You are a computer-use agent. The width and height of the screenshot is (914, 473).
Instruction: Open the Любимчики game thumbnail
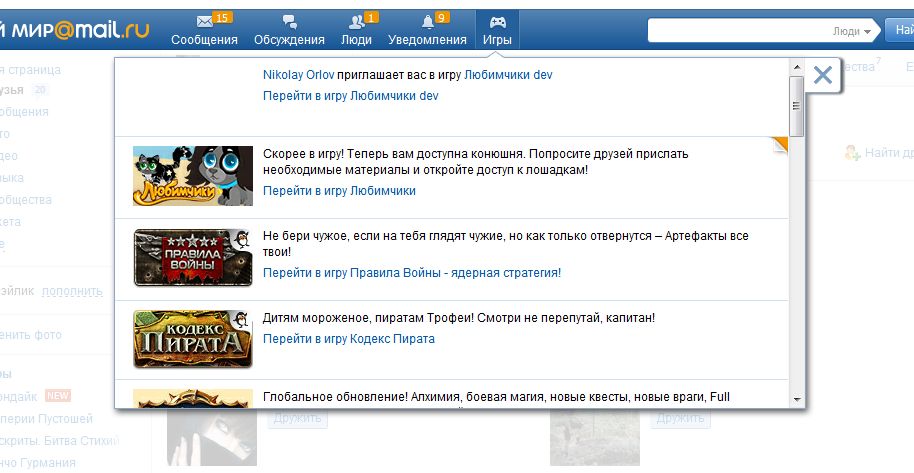[193, 176]
